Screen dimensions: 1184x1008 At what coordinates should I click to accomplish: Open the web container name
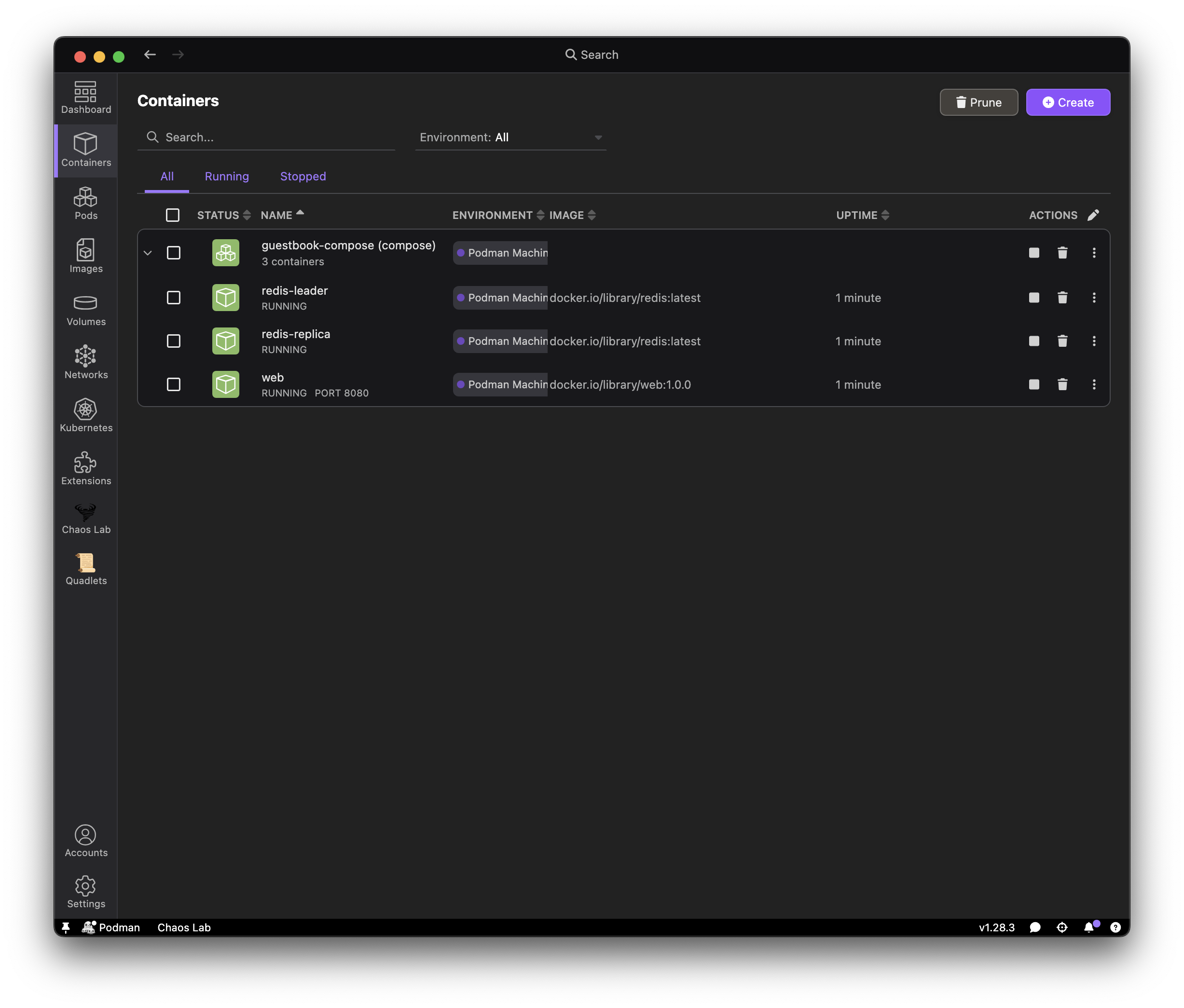[273, 377]
